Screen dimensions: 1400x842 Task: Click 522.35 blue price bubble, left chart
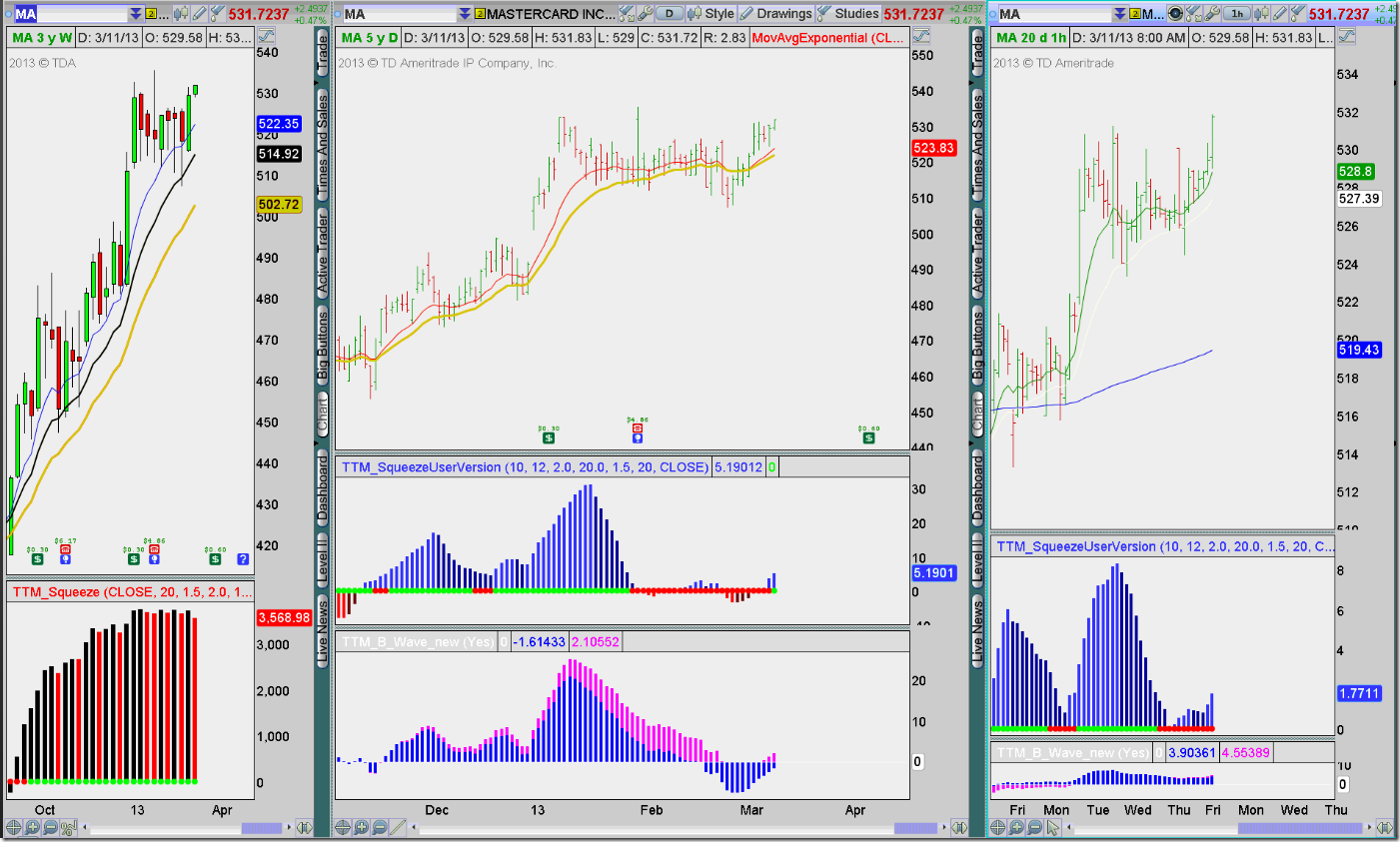point(279,124)
